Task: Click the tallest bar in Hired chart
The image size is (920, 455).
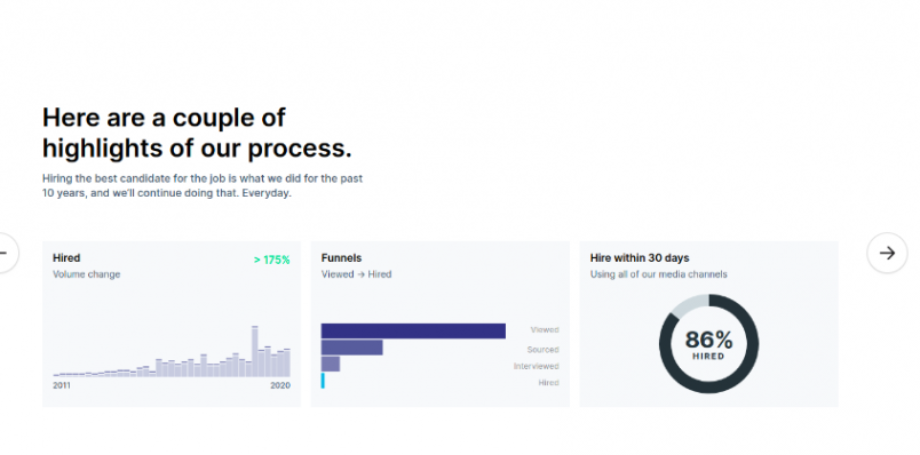Action: 255,351
